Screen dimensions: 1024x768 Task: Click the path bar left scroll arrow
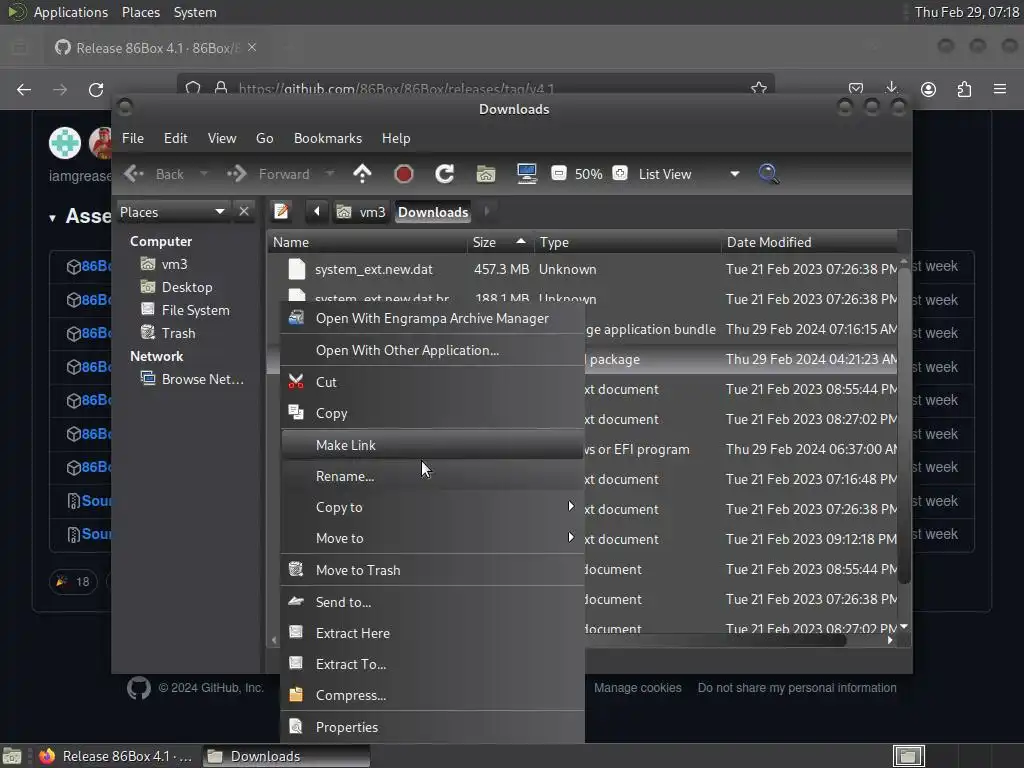pos(317,212)
